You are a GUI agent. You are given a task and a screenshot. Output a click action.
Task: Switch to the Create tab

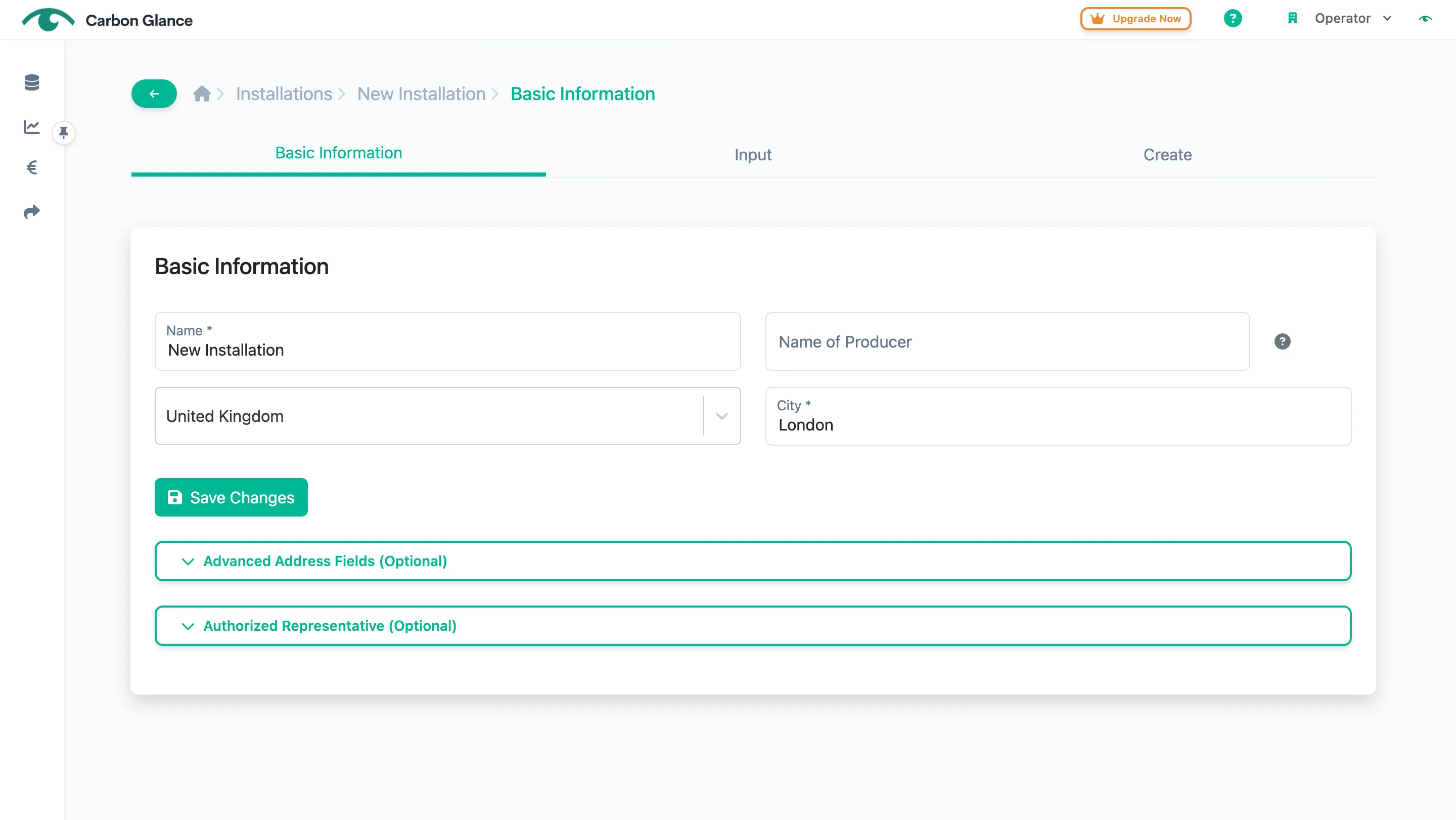click(x=1168, y=154)
